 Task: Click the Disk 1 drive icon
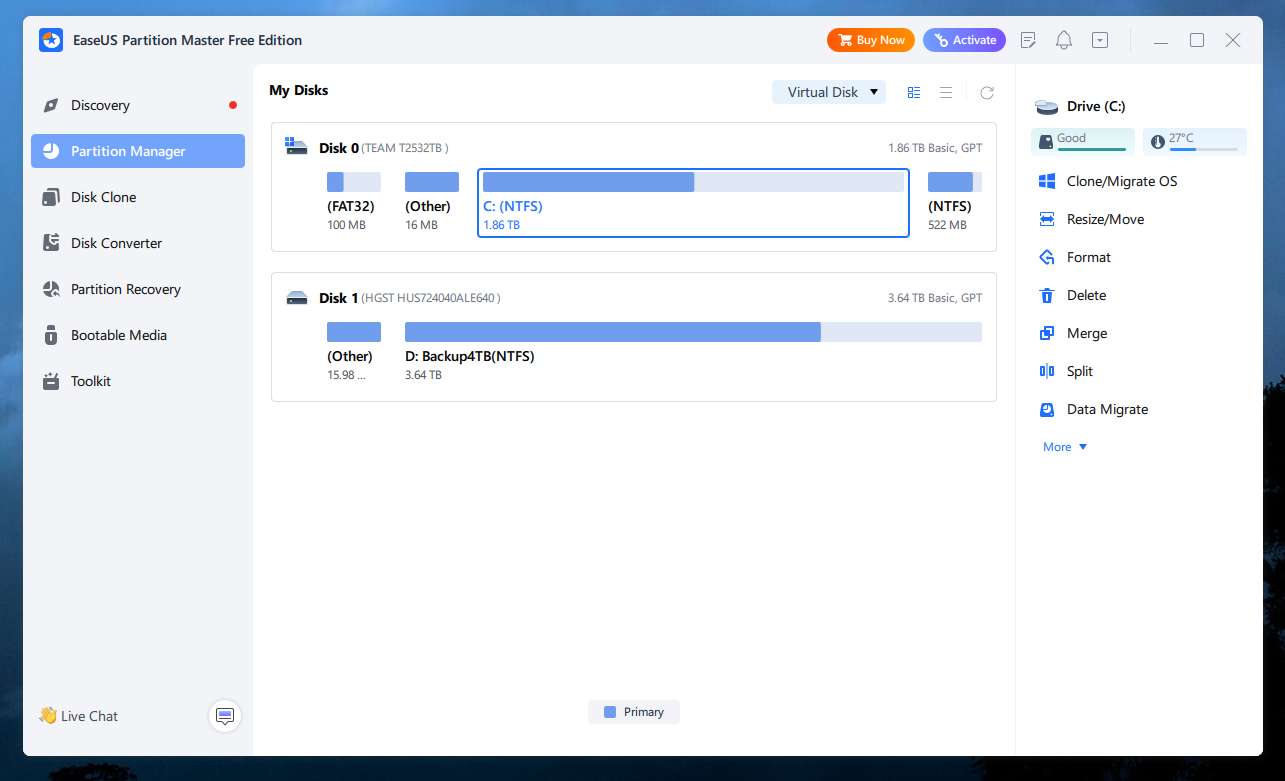tap(296, 298)
